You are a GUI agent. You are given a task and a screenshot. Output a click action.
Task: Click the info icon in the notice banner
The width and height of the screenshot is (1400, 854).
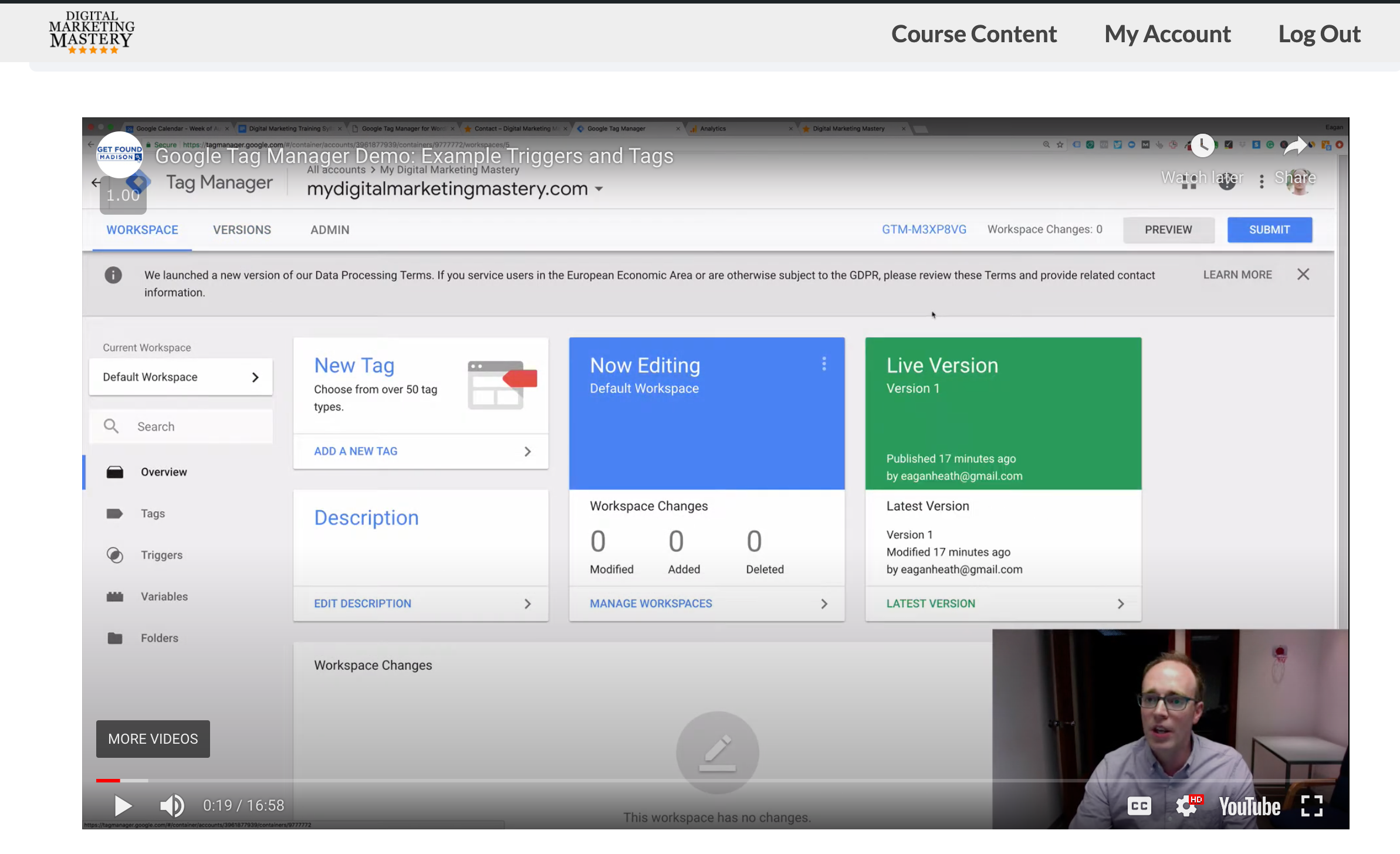113,274
